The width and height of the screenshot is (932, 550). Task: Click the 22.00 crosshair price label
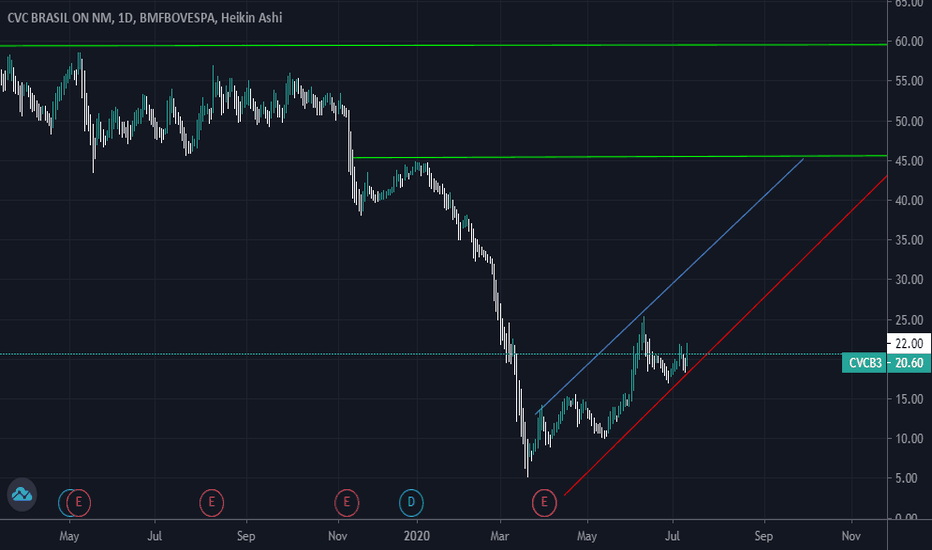click(x=909, y=344)
